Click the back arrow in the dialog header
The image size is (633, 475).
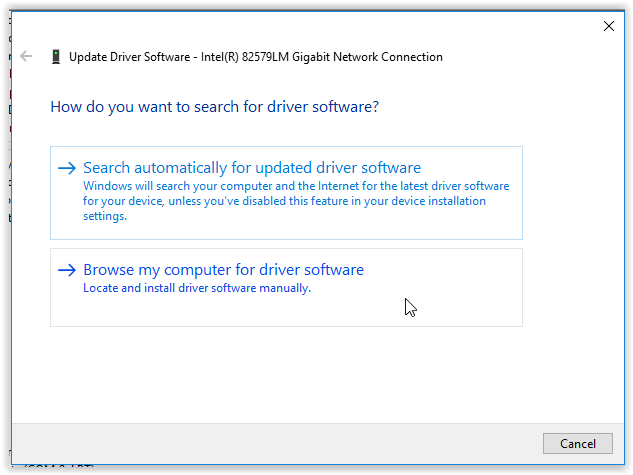(26, 57)
